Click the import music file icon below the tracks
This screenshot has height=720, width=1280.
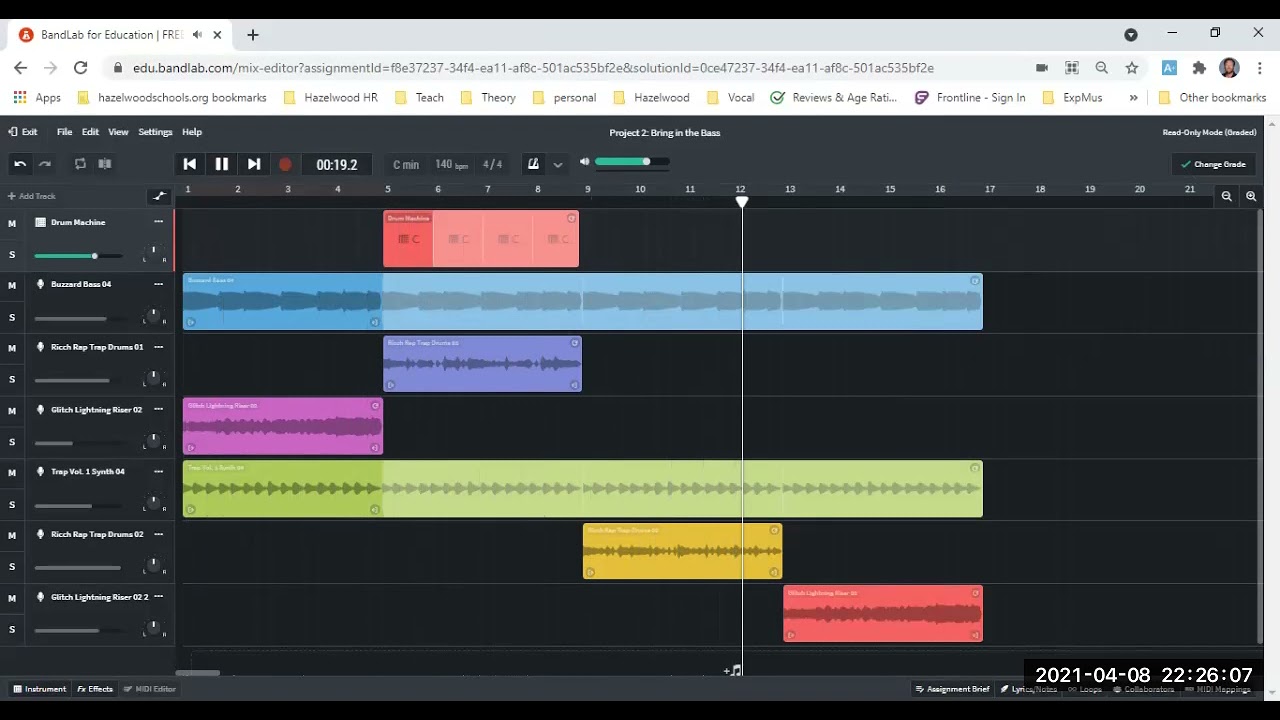click(733, 670)
